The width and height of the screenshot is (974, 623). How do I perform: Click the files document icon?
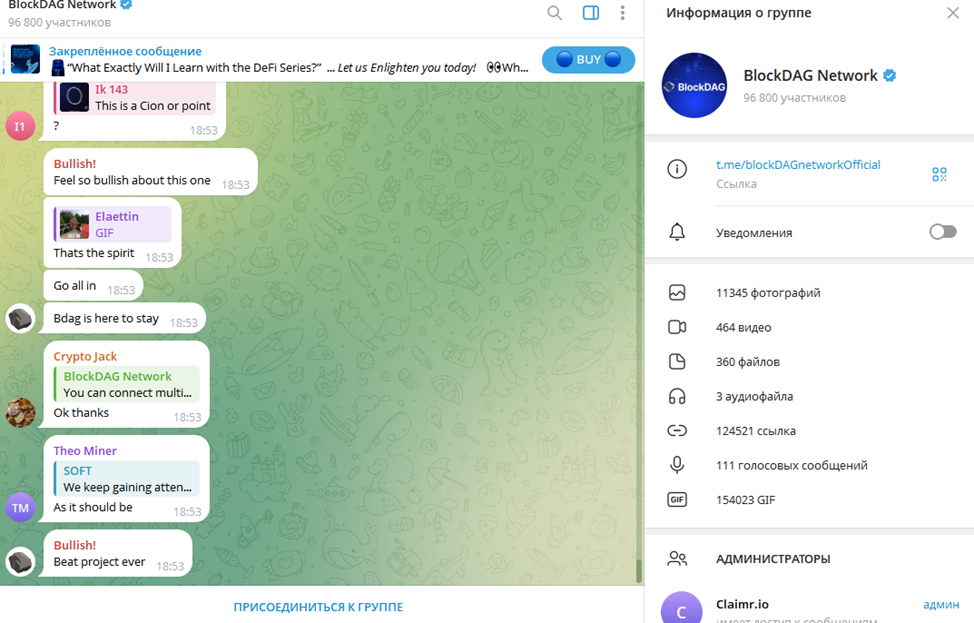677,362
